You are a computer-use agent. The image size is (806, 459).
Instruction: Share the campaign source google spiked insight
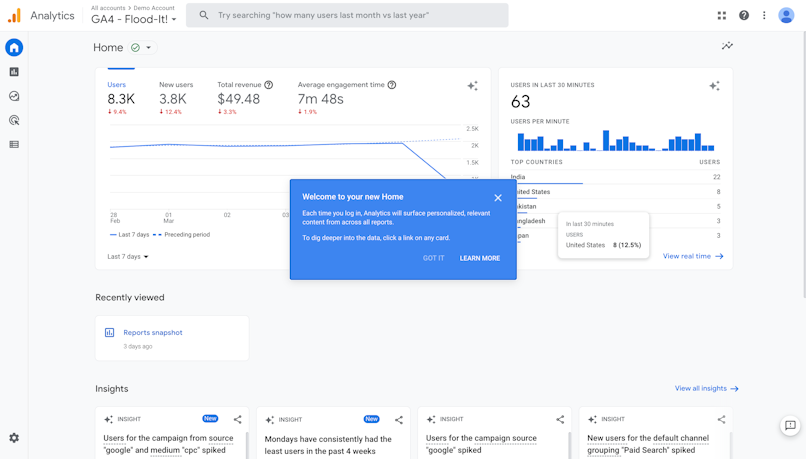point(560,419)
